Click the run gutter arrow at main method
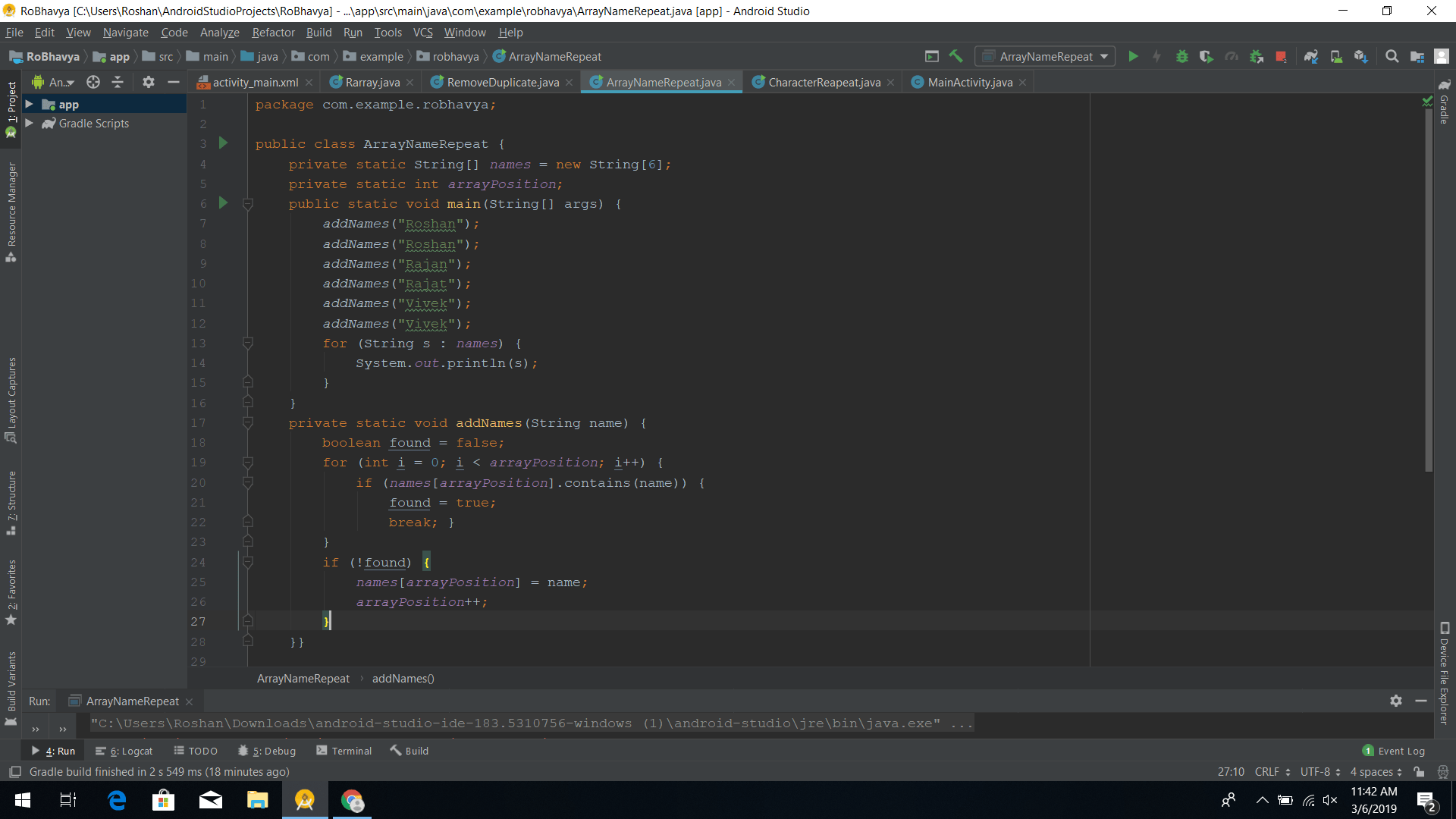 tap(223, 202)
